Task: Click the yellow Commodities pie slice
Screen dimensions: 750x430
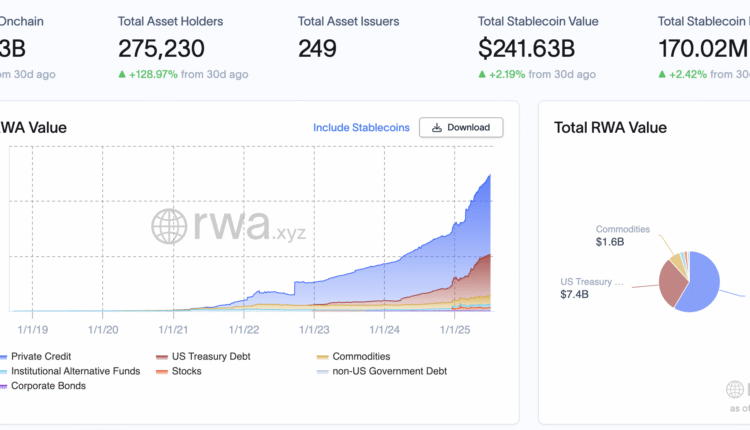Action: [x=679, y=263]
